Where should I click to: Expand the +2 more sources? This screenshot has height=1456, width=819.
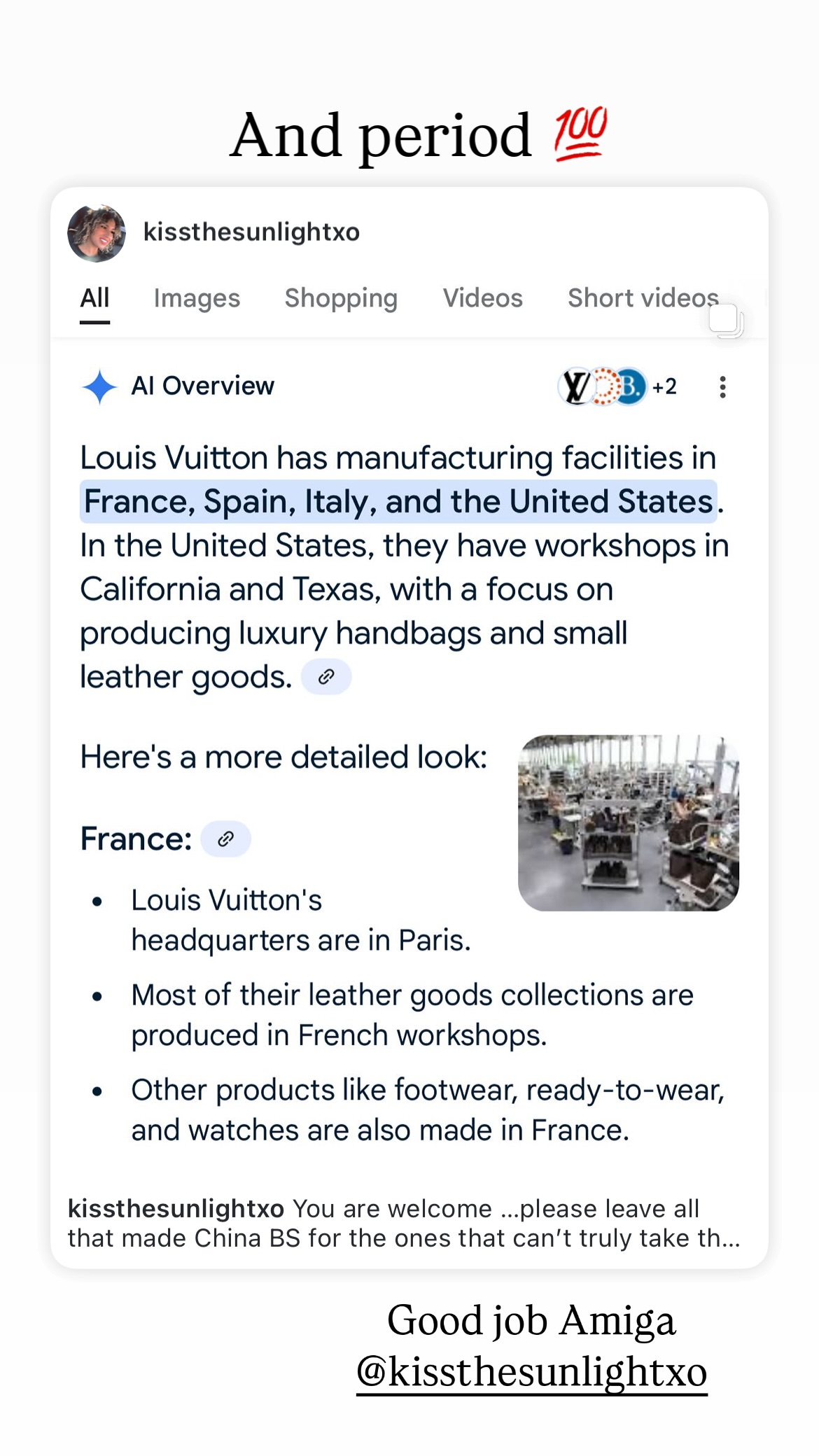(664, 386)
